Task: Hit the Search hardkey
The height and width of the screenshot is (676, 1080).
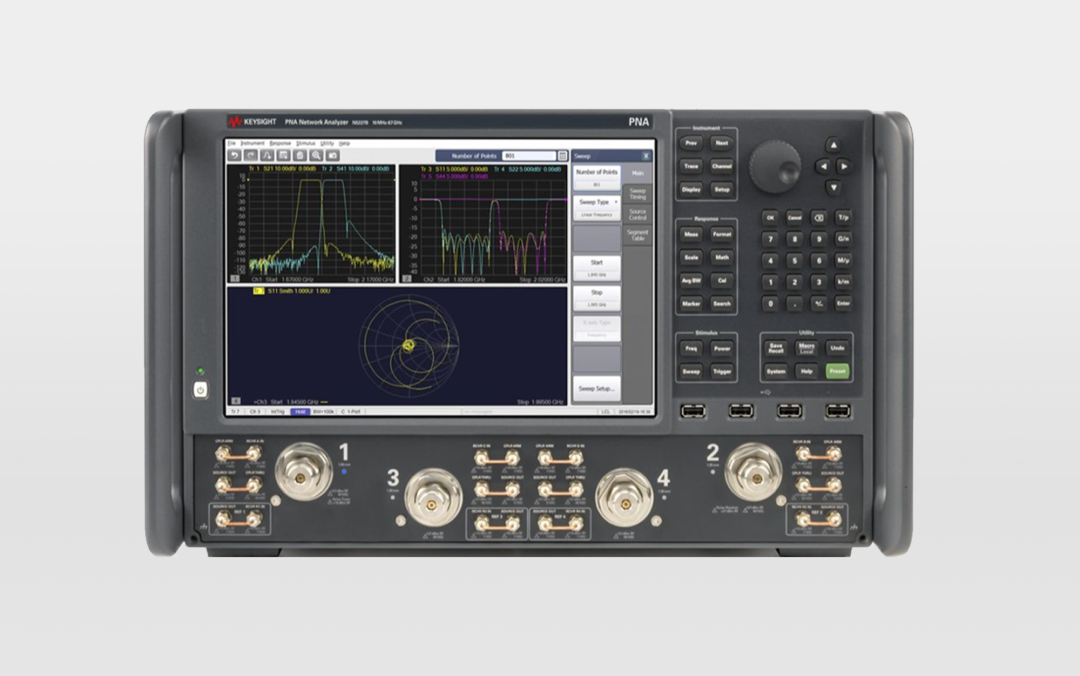Action: click(x=722, y=303)
